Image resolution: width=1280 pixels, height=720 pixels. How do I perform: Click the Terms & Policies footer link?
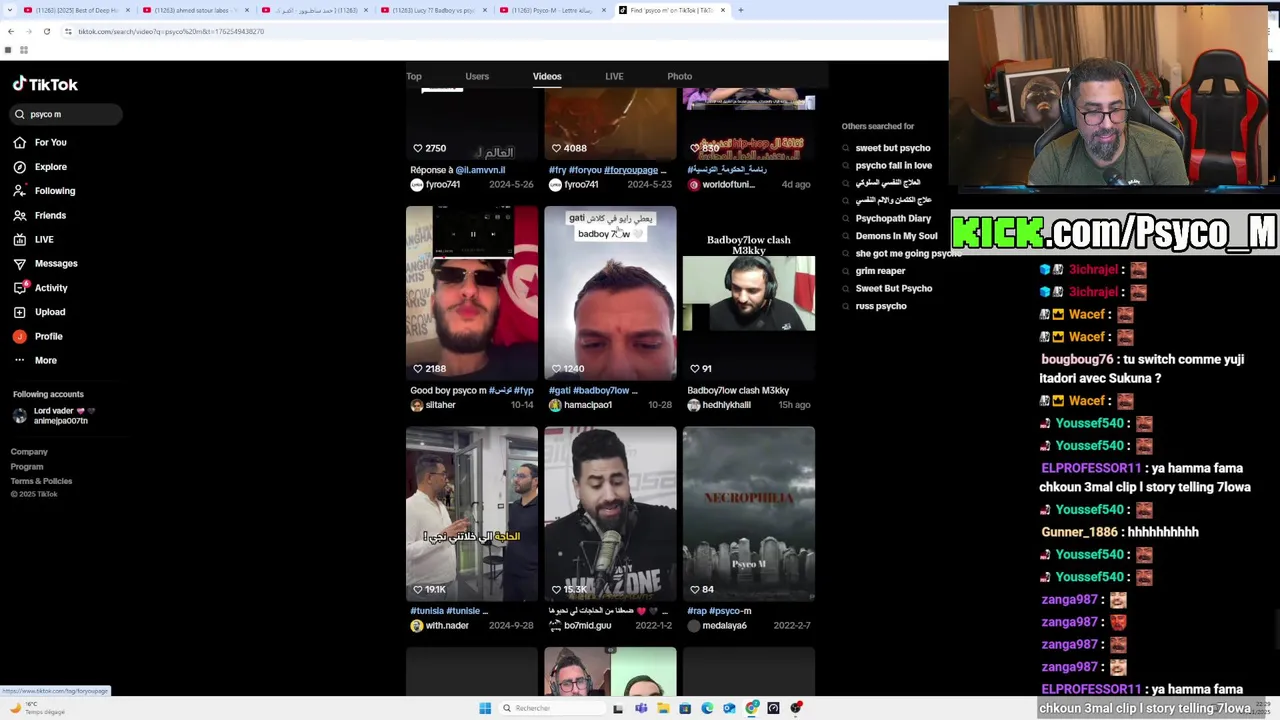[x=41, y=481]
